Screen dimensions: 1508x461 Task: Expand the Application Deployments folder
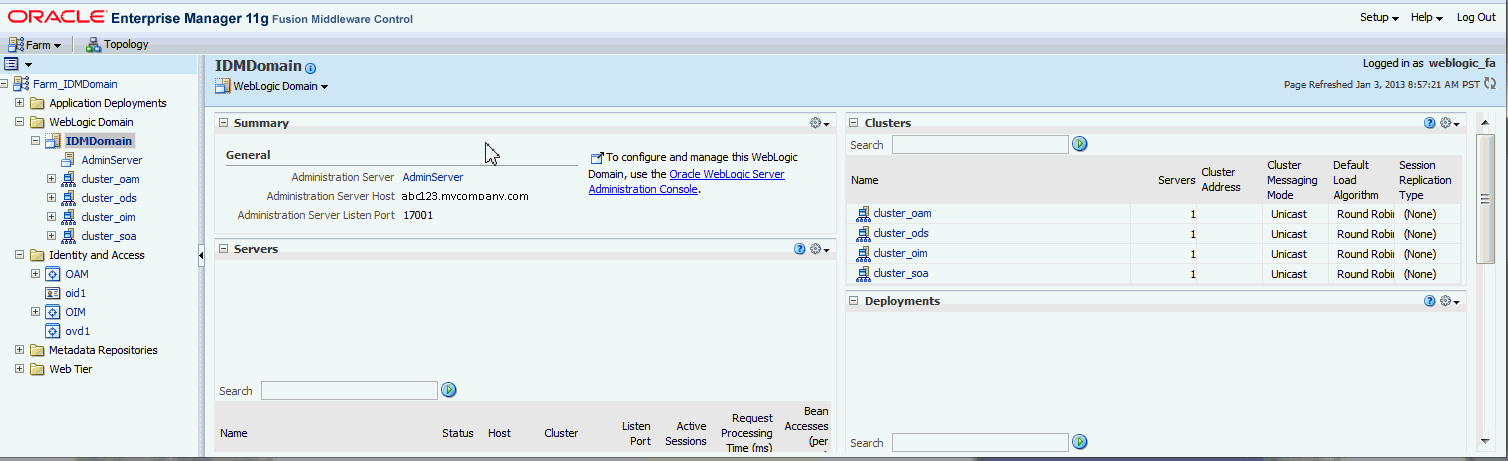pos(19,103)
